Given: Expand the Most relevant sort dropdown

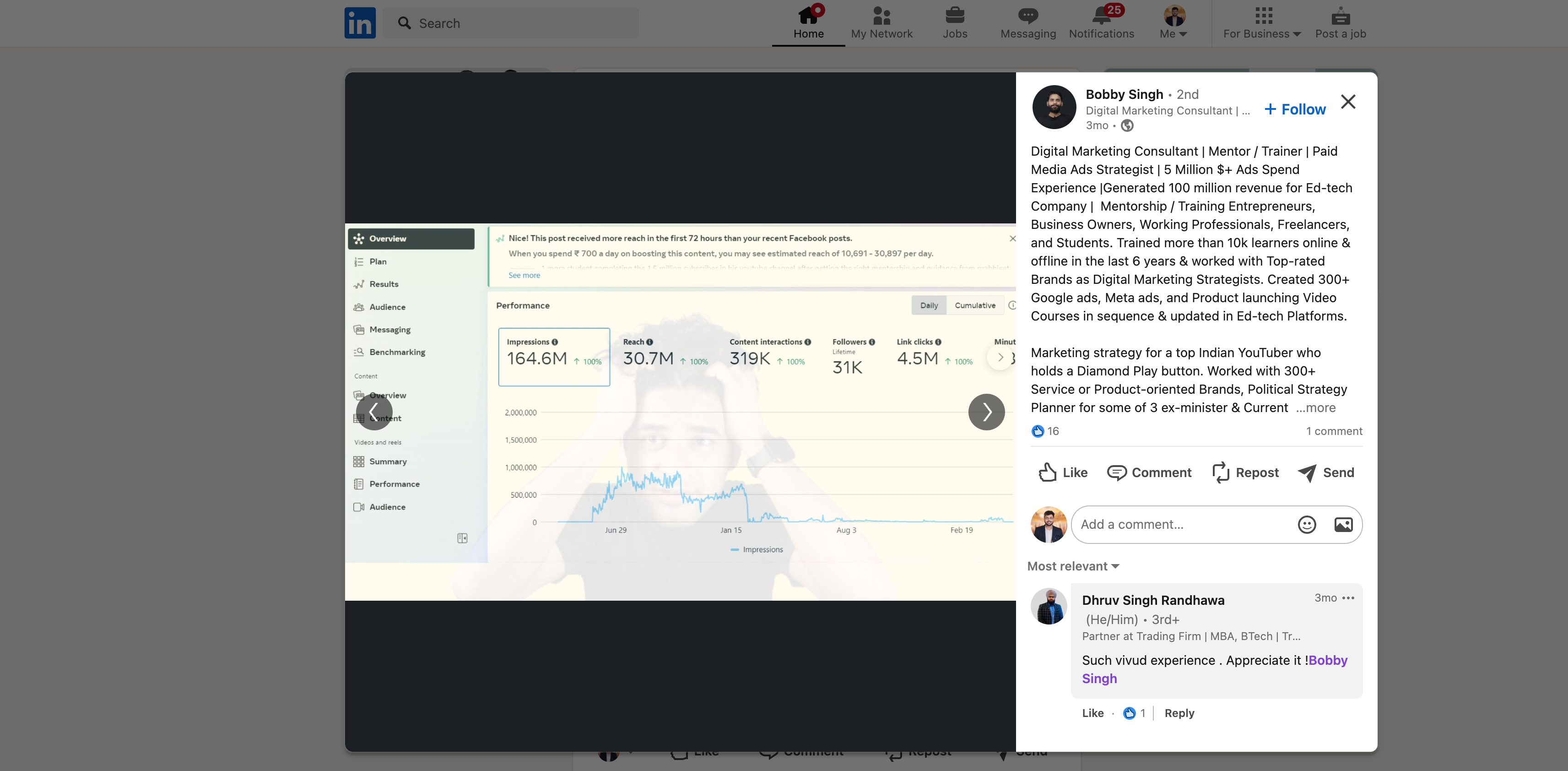Looking at the screenshot, I should click(x=1073, y=566).
